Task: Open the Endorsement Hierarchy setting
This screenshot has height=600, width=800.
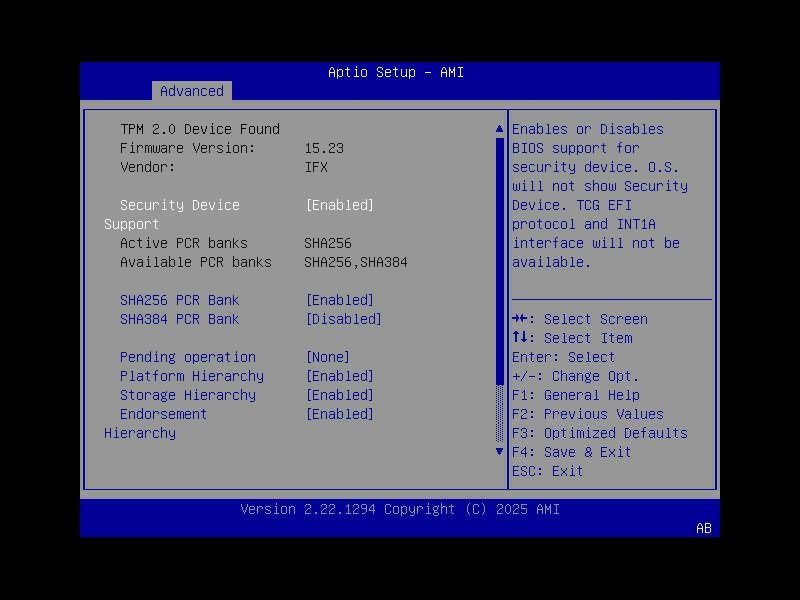Action: tap(340, 414)
